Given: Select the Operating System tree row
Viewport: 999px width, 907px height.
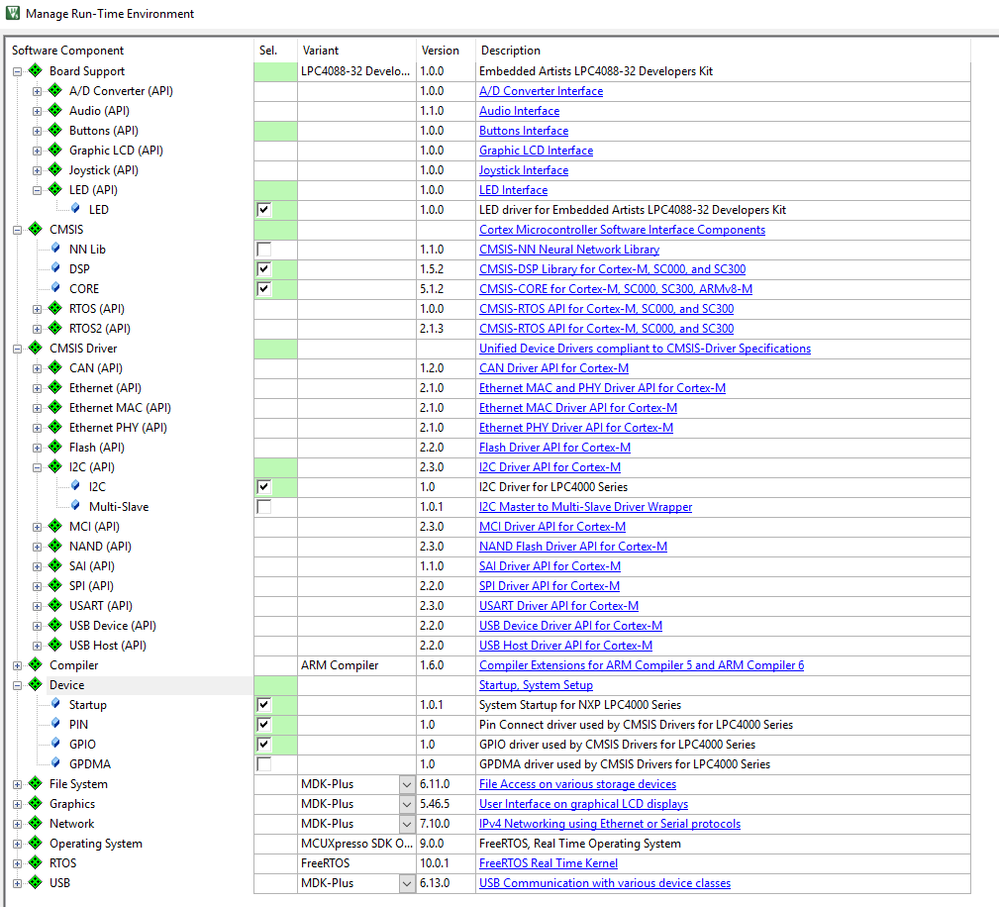Looking at the screenshot, I should [96, 843].
